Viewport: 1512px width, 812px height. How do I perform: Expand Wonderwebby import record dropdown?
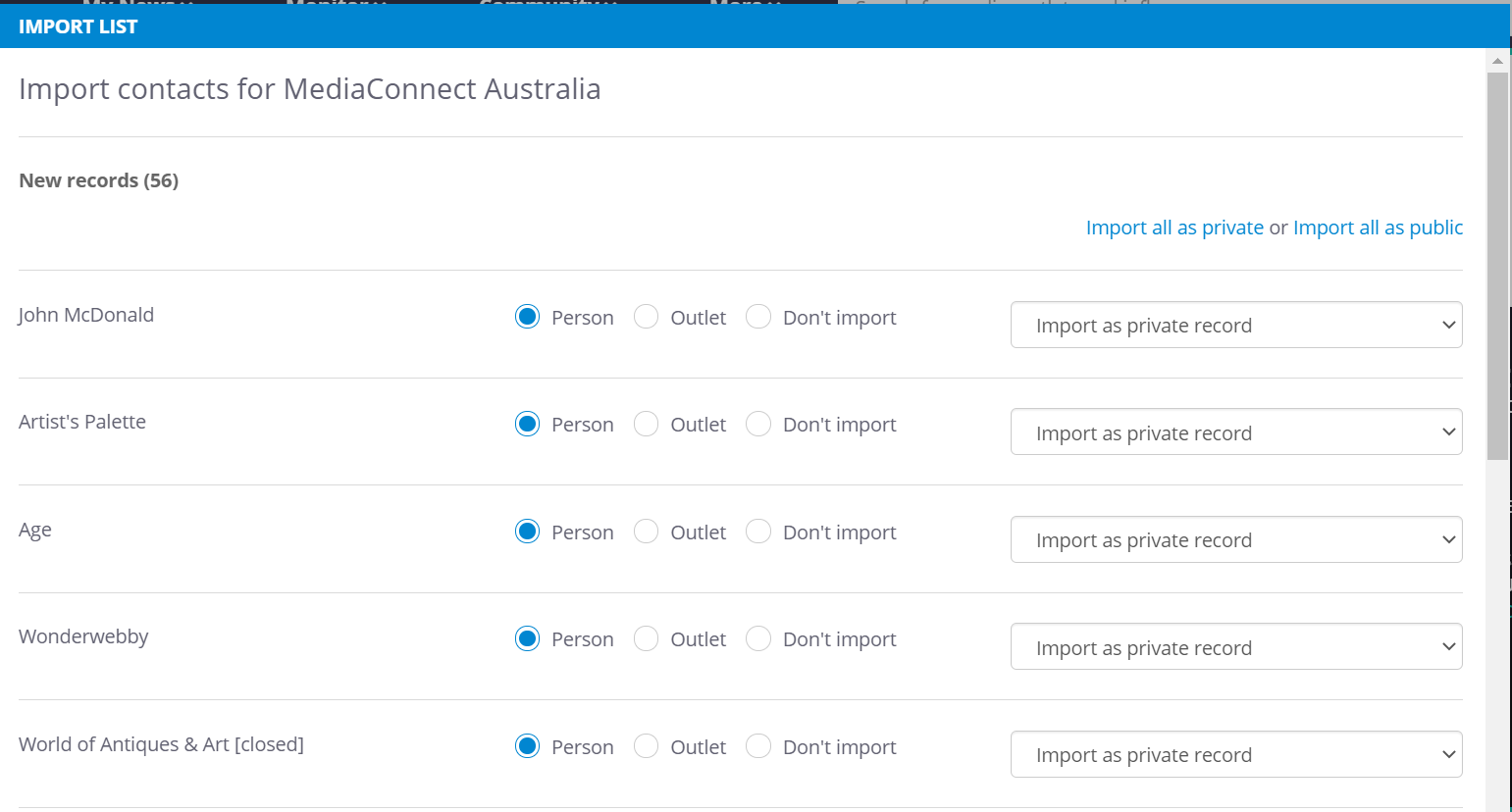1235,647
